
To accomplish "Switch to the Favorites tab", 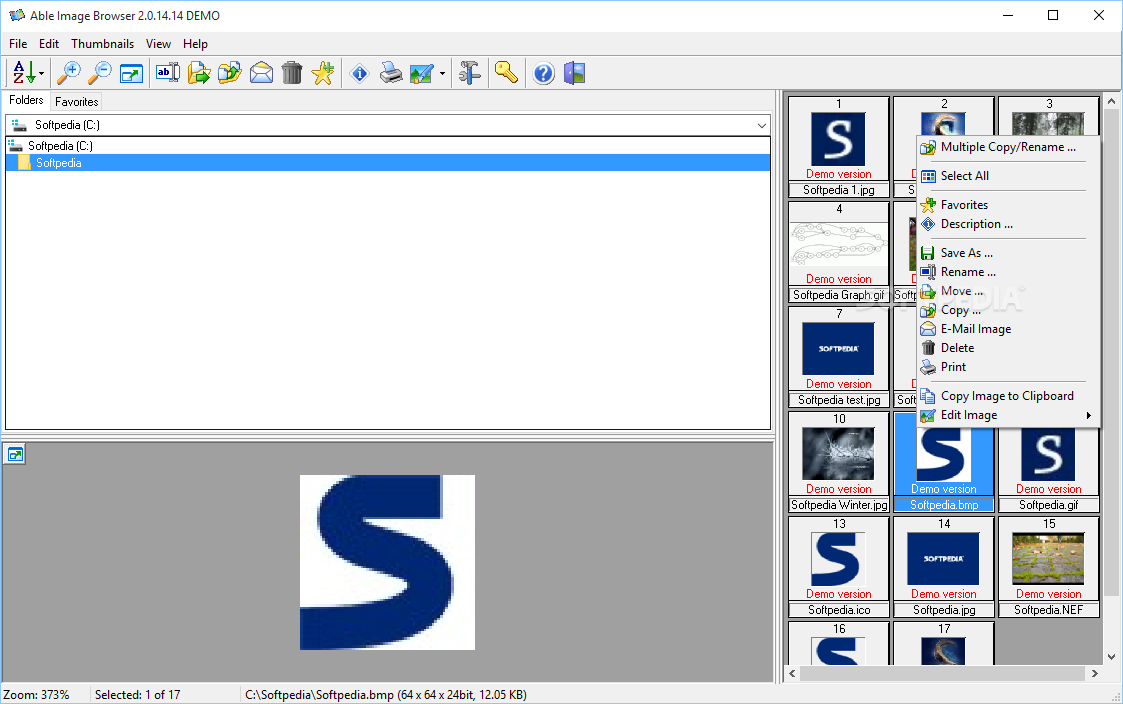I will [77, 102].
